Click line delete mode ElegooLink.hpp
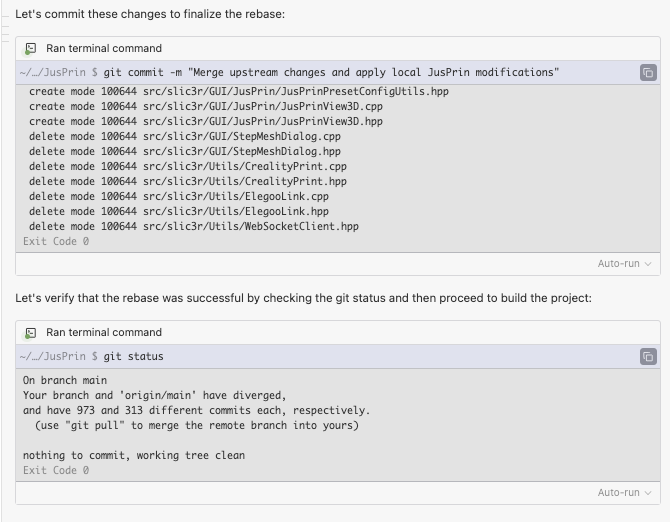The width and height of the screenshot is (670, 522). coord(179,211)
